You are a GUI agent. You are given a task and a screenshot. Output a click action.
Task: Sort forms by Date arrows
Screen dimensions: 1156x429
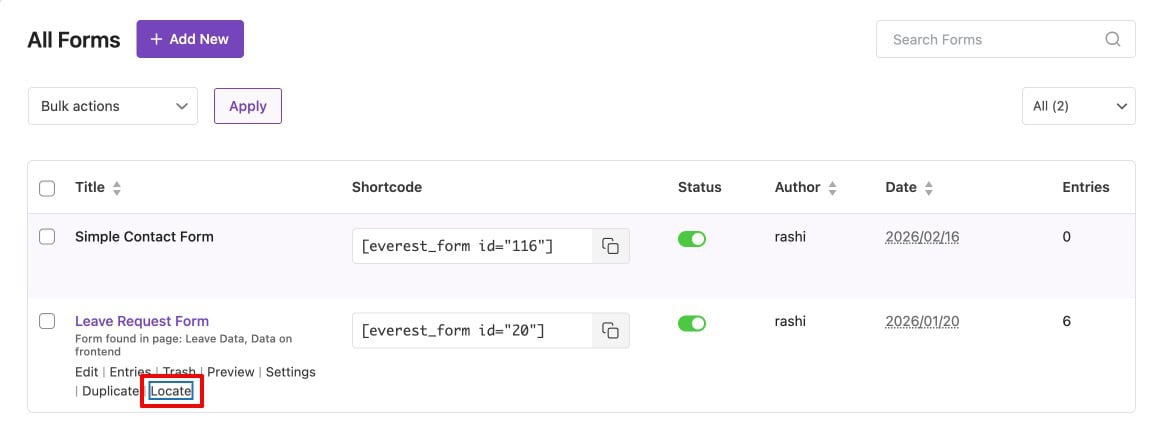pyautogui.click(x=929, y=188)
